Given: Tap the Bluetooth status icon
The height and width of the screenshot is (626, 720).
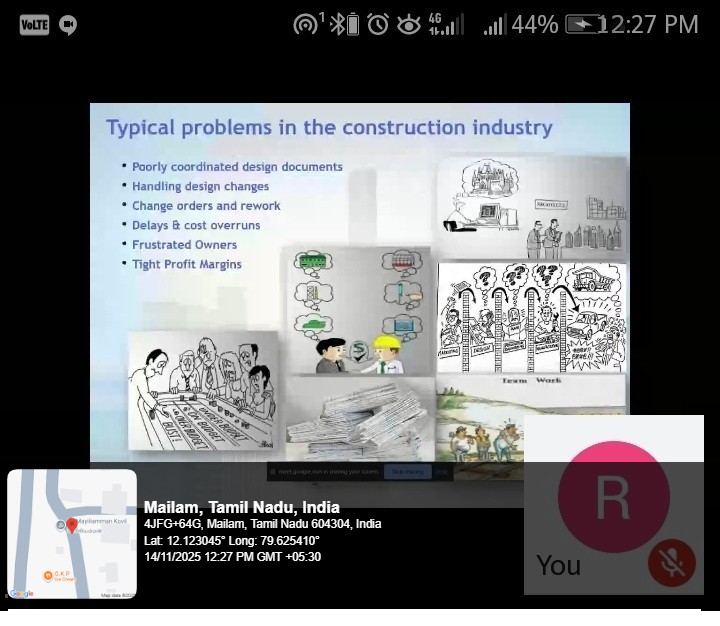Looking at the screenshot, I should [344, 25].
